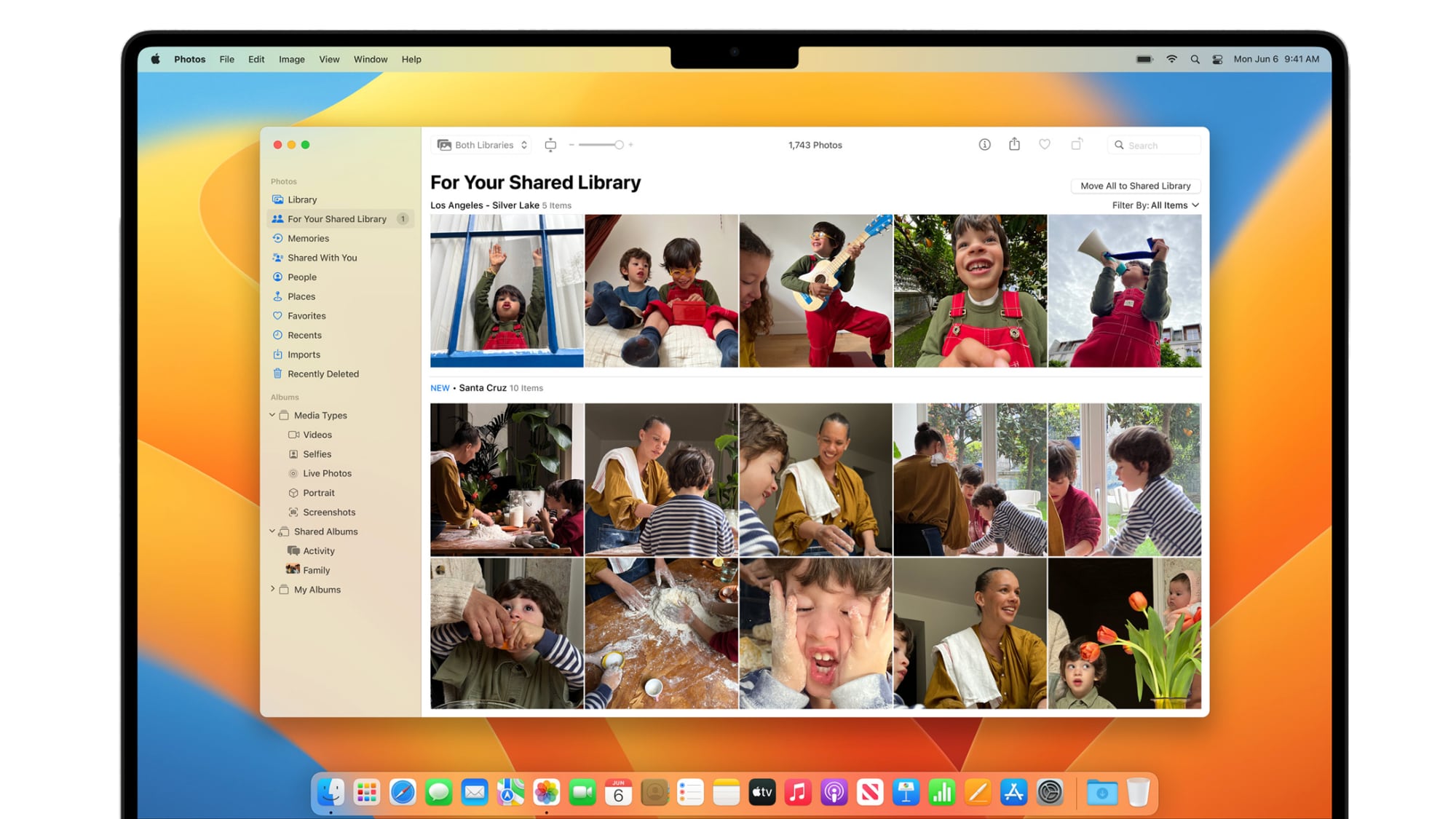Mark the photo as favorite using the heart icon

point(1045,145)
